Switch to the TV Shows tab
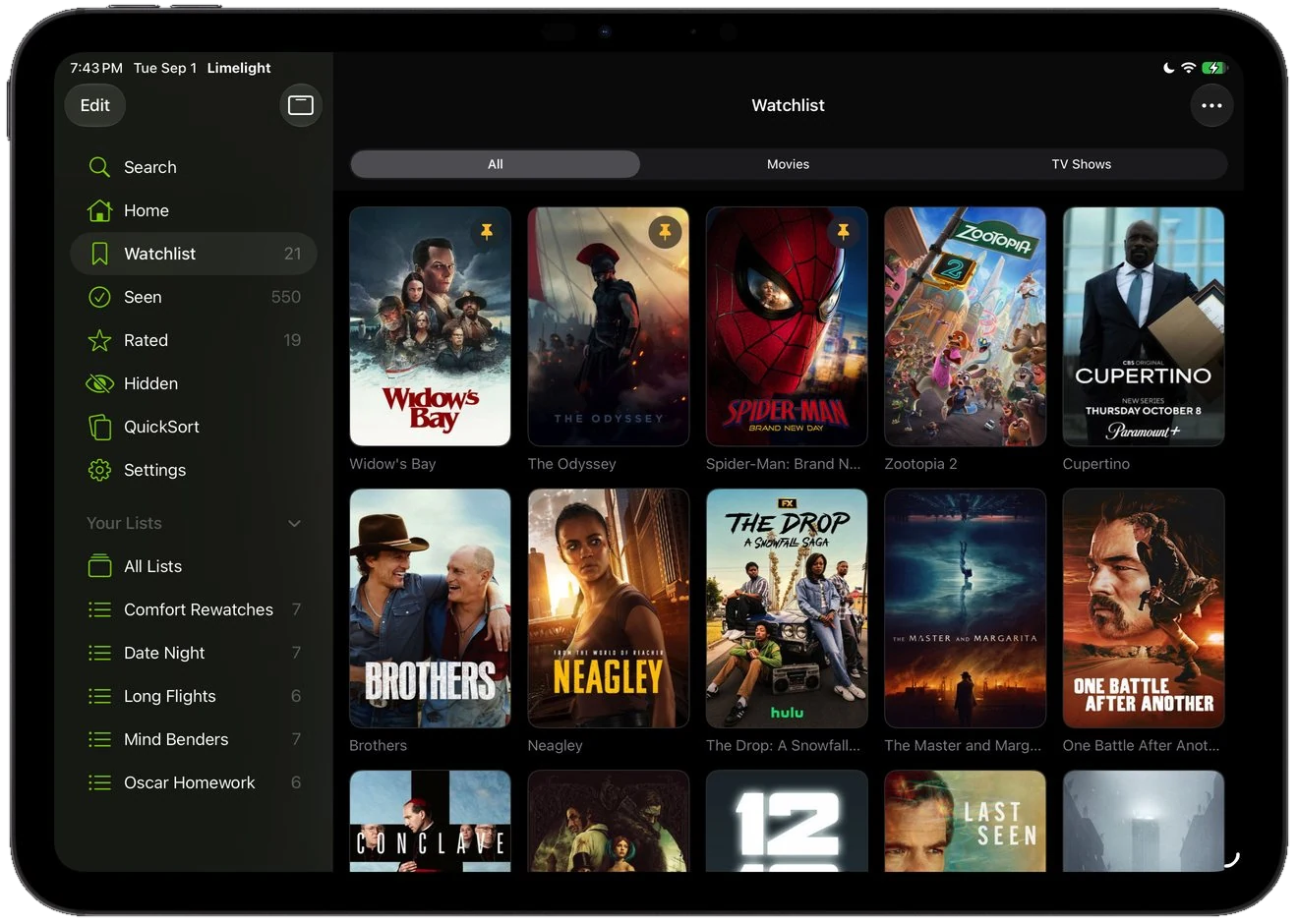 click(x=1081, y=164)
